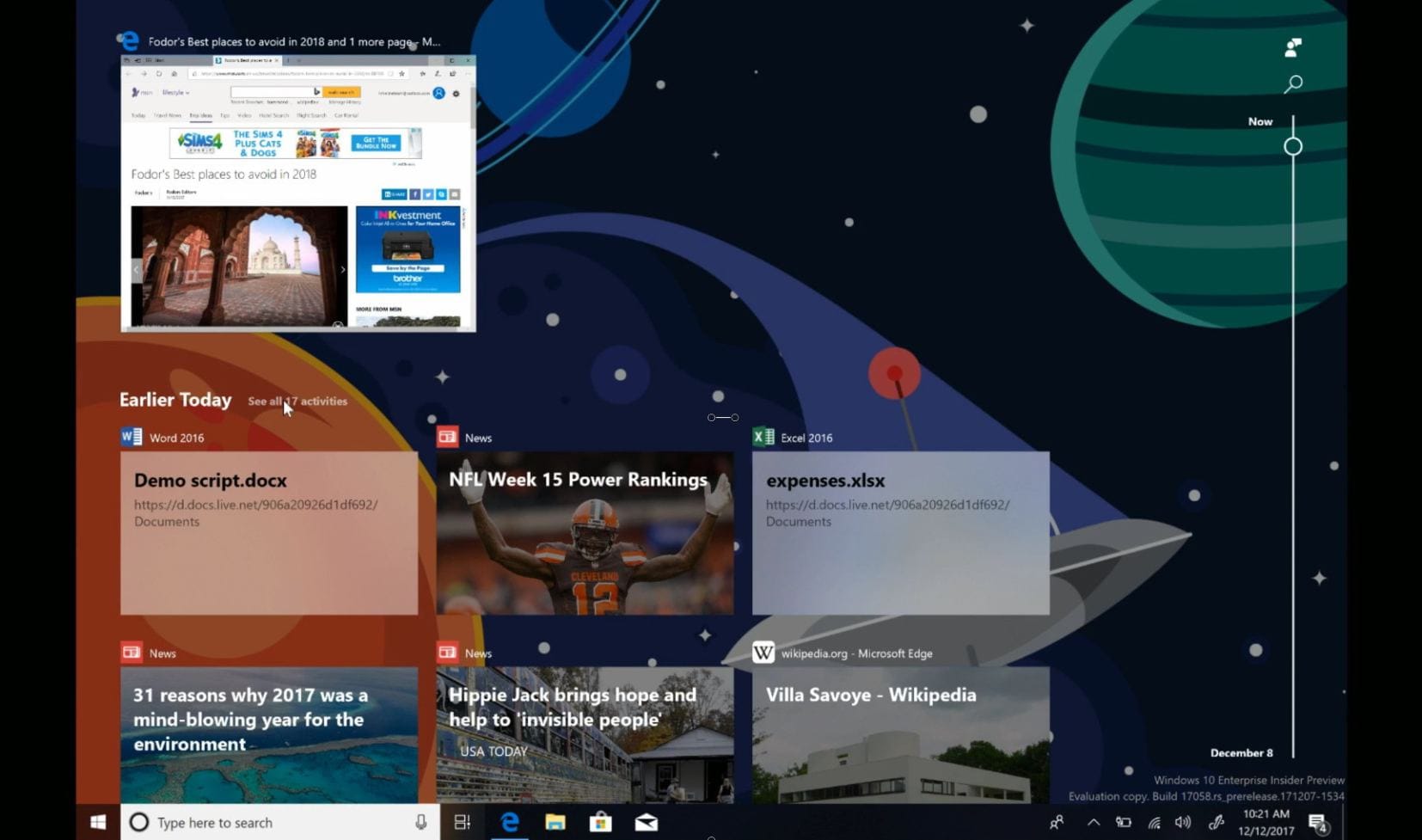The image size is (1422, 840).
Task: Open the 31 reasons why 2017 news card
Action: coord(269,735)
